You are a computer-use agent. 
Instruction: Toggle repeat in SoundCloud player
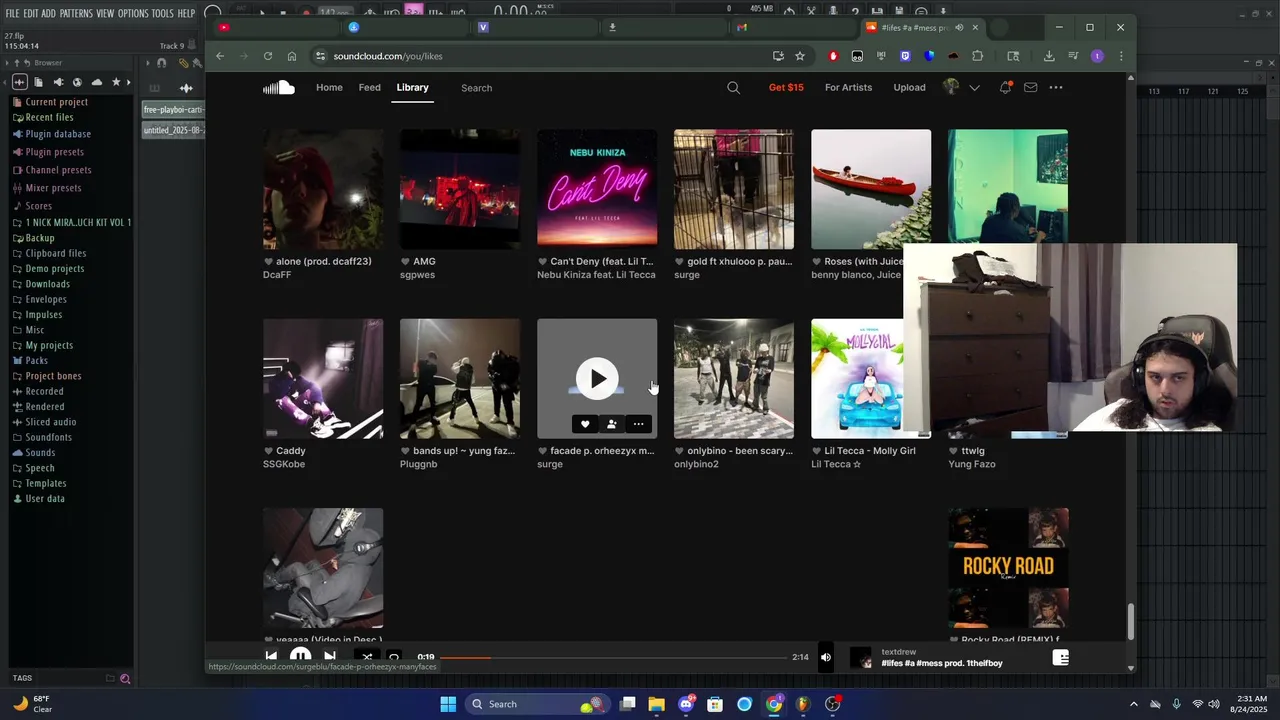393,657
